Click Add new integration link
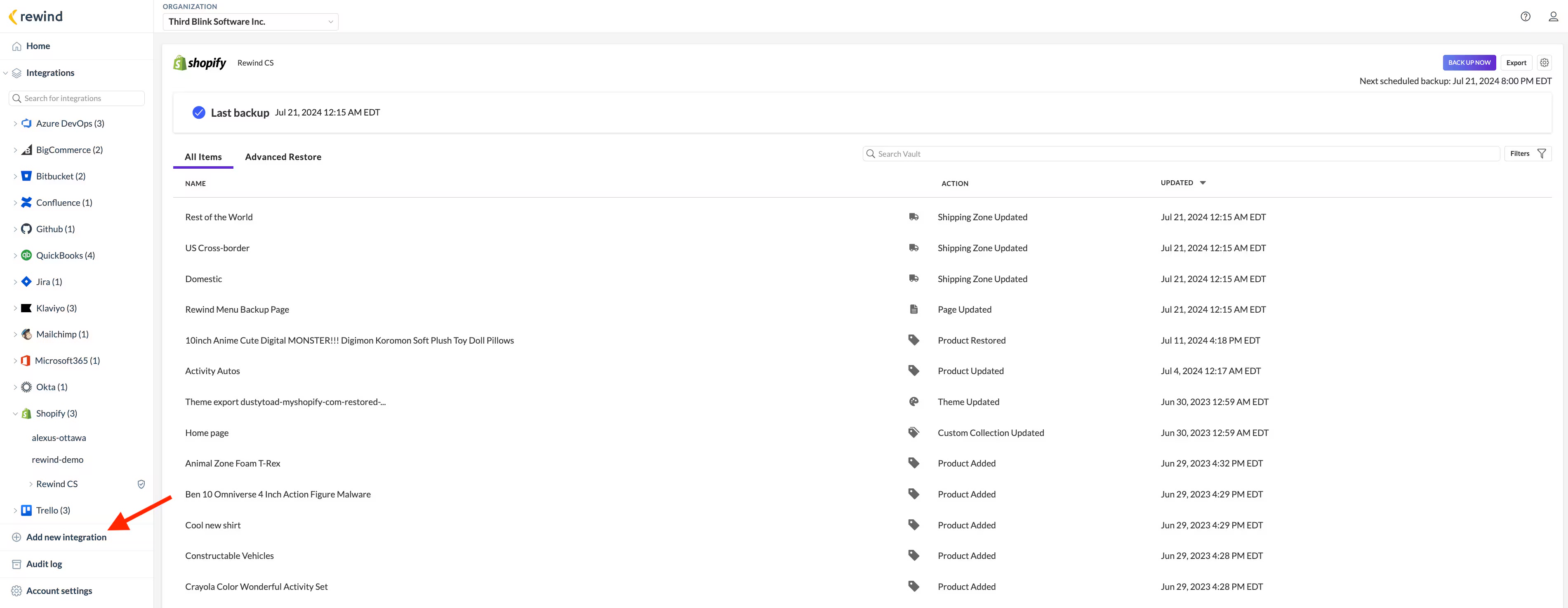 (x=66, y=537)
